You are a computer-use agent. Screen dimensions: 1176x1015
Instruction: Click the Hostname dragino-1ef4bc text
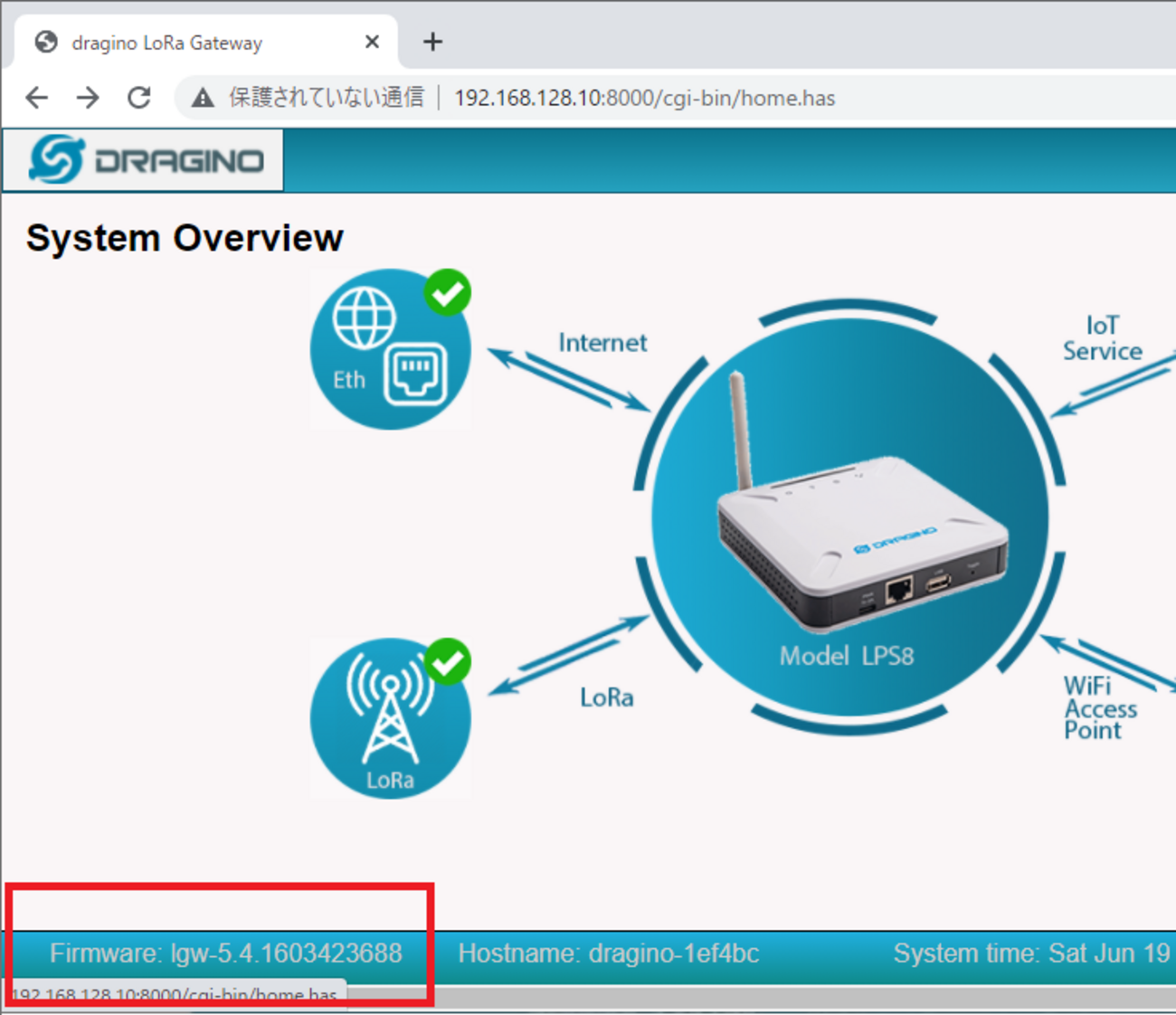coord(609,953)
